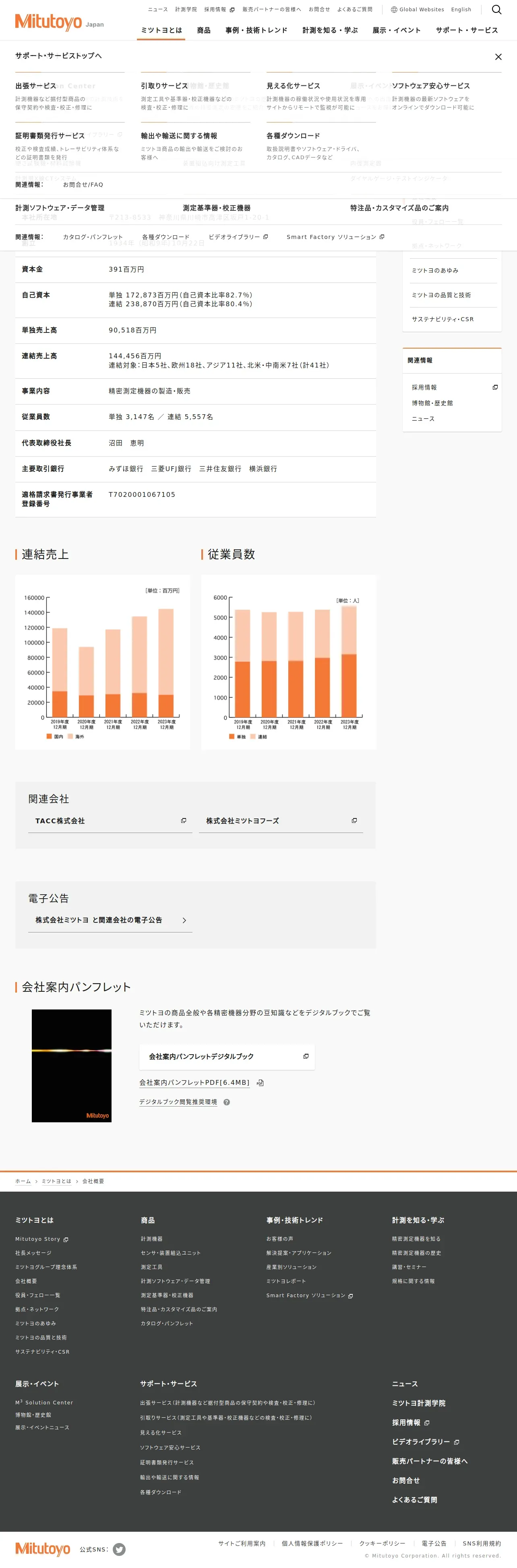The width and height of the screenshot is (517, 1568).
Task: Click 計測学院 in top utility bar
Action: (x=186, y=10)
